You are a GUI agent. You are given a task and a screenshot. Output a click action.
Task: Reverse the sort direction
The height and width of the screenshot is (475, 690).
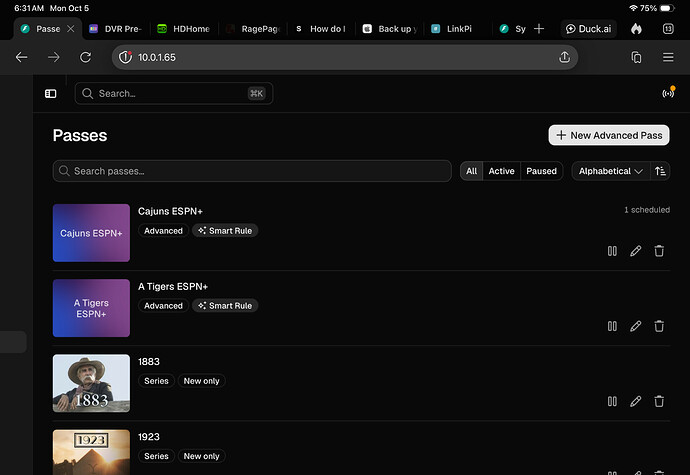(x=660, y=171)
